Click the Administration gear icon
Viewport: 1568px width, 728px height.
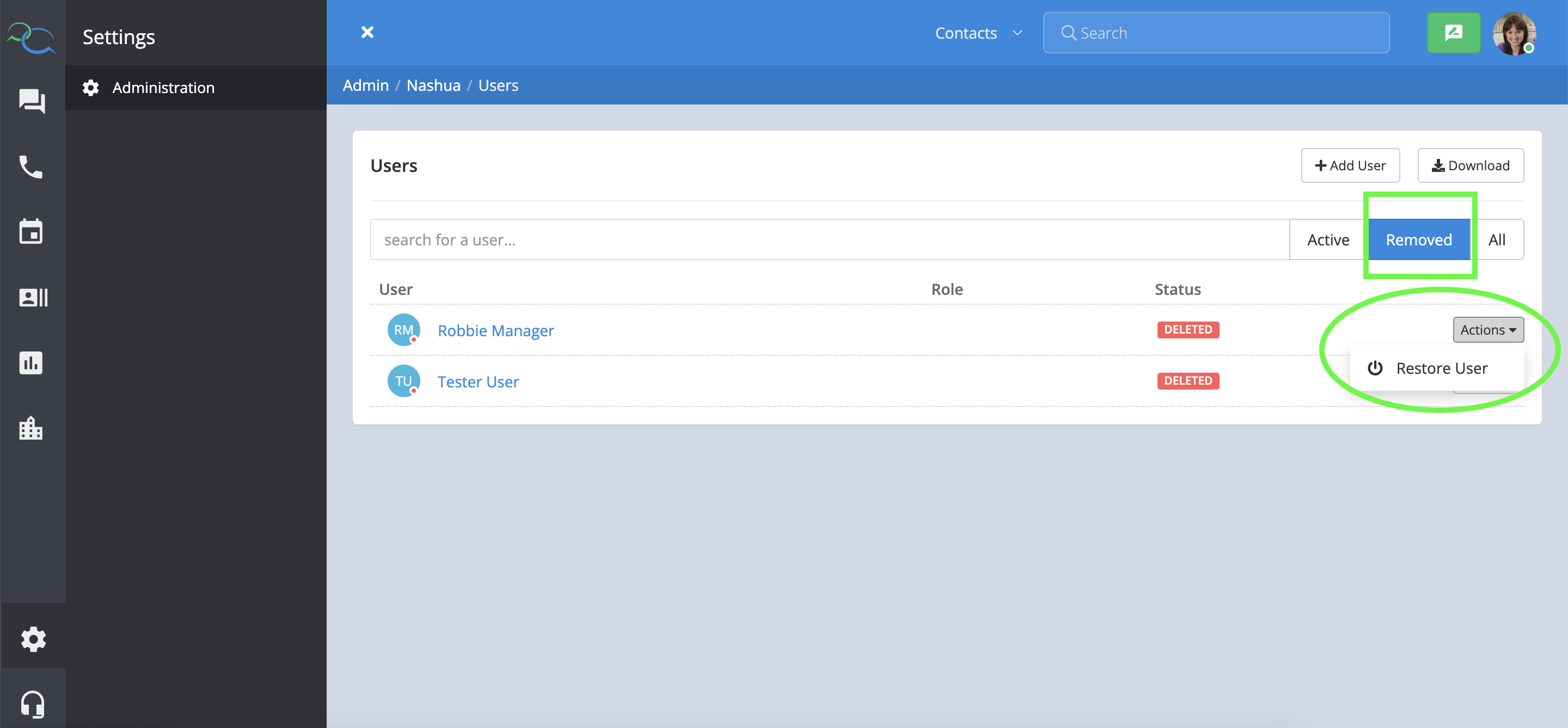point(91,88)
